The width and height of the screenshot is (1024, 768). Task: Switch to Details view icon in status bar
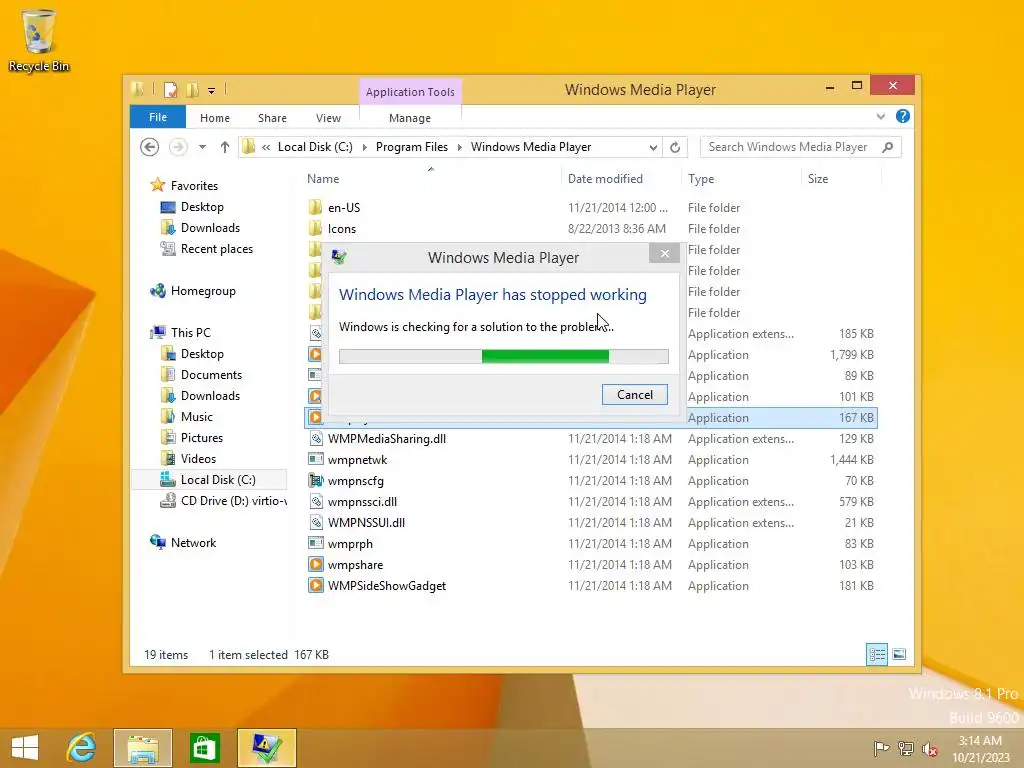(877, 654)
